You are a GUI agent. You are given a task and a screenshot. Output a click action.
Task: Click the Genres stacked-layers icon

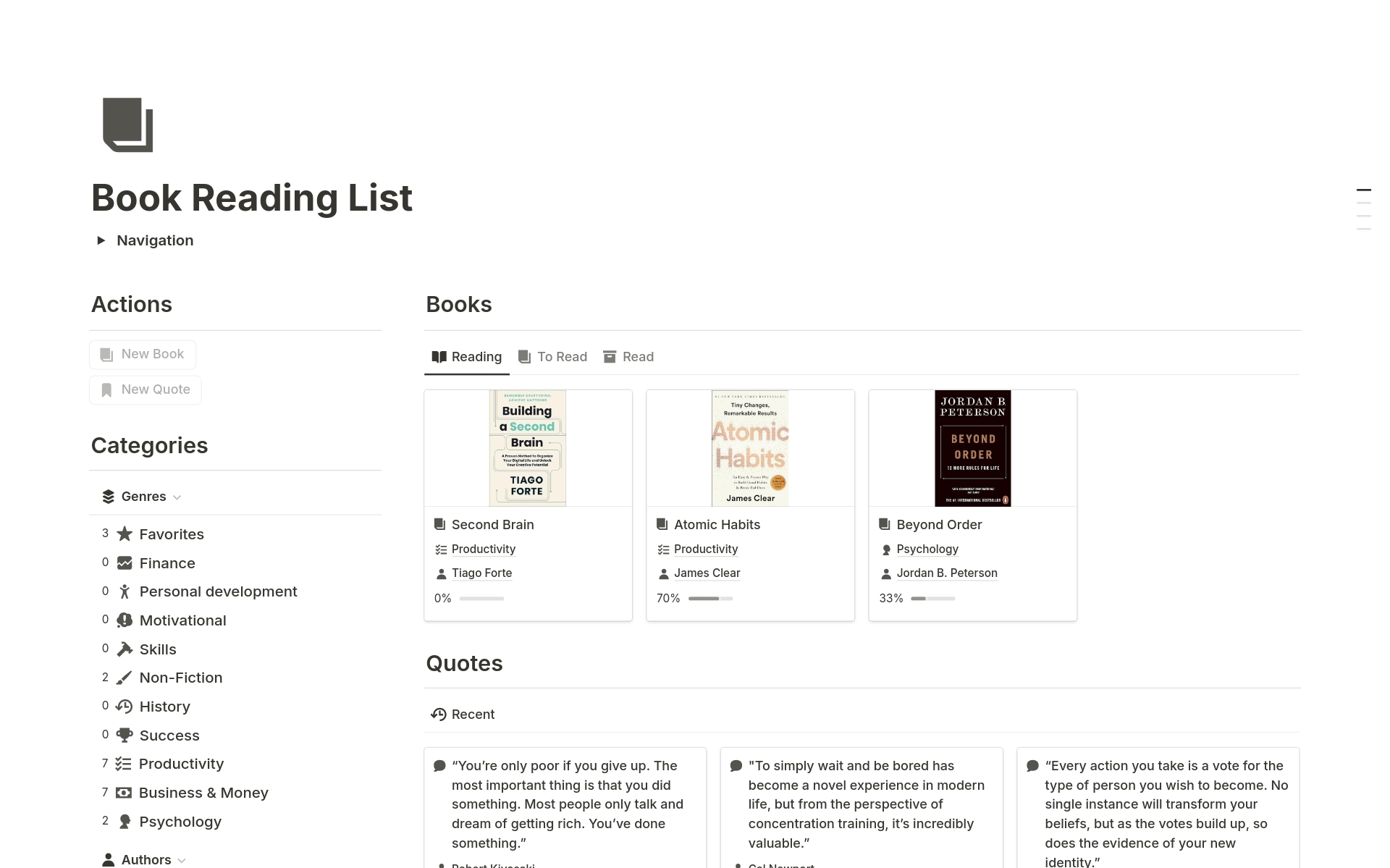[x=107, y=496]
